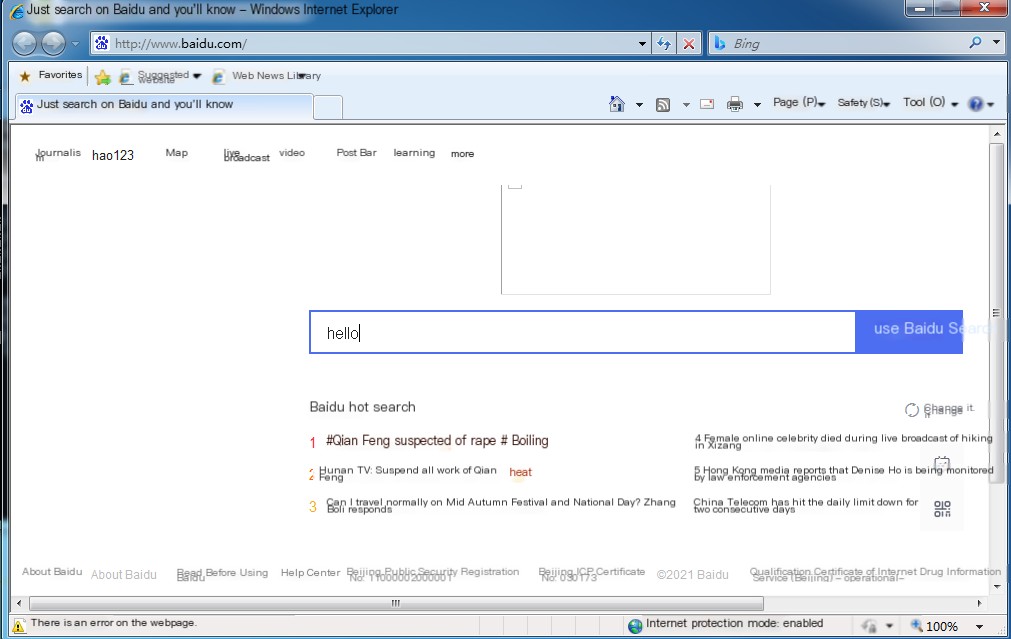
Task: Click the vertical scrollbar down arrow
Action: coord(997,586)
